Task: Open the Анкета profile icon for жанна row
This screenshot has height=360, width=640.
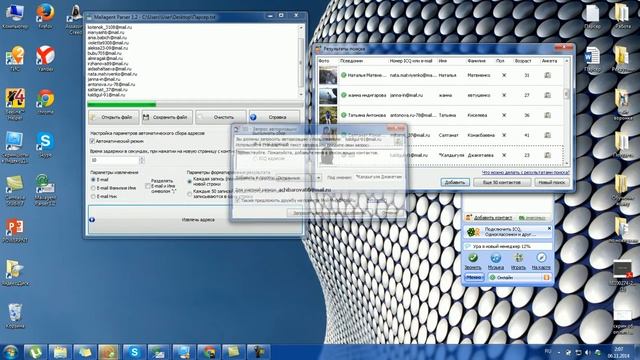Action: 547,95
